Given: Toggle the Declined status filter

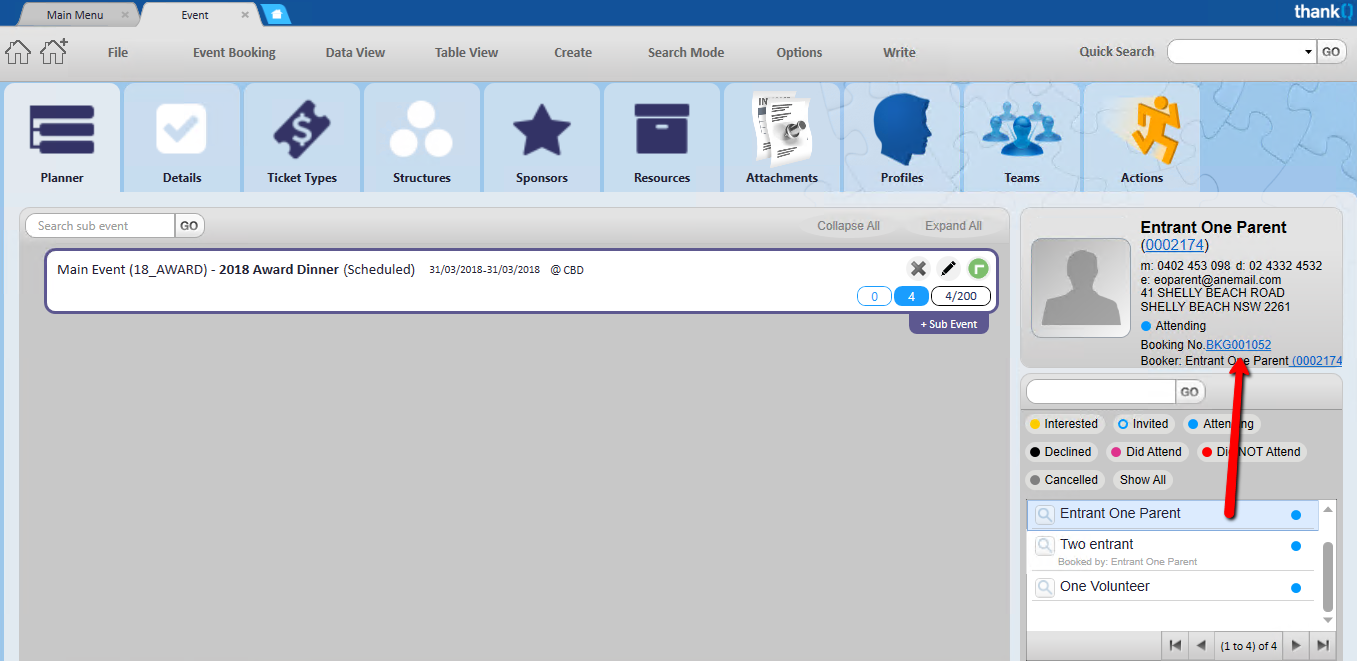Looking at the screenshot, I should pos(1060,452).
